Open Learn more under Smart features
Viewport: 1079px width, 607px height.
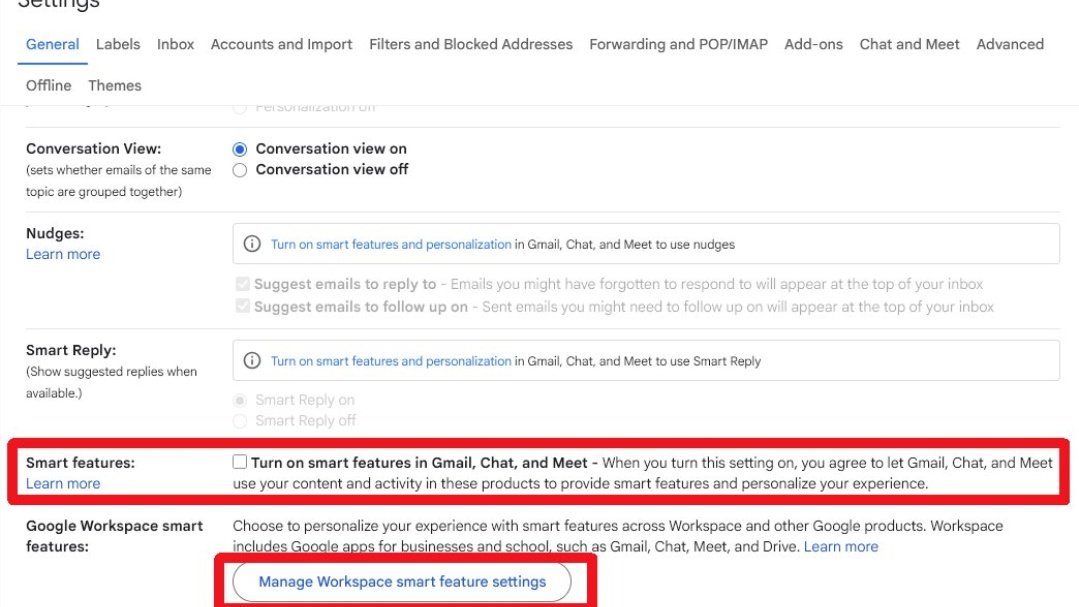(63, 484)
